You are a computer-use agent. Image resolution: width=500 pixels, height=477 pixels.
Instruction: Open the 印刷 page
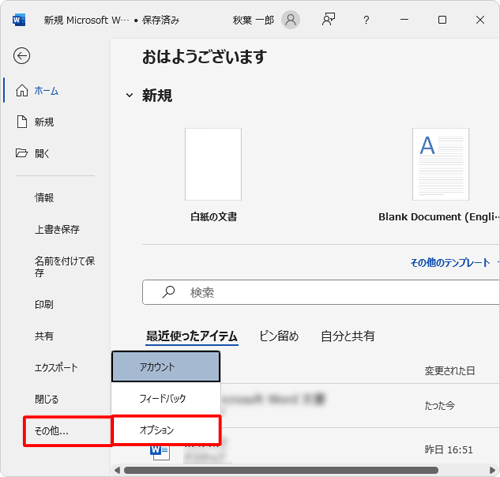click(44, 304)
